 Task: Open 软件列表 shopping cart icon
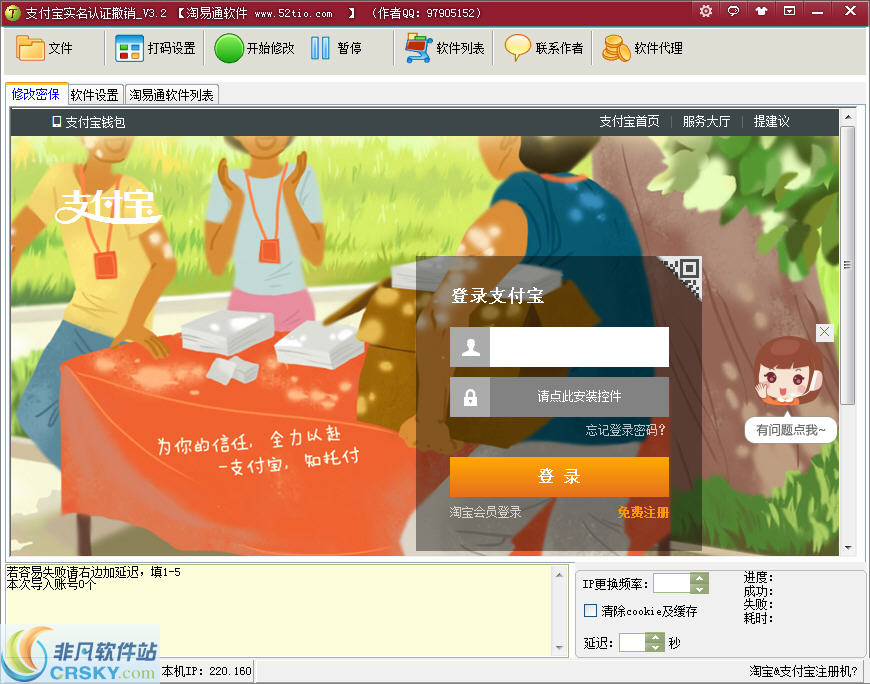pyautogui.click(x=418, y=48)
